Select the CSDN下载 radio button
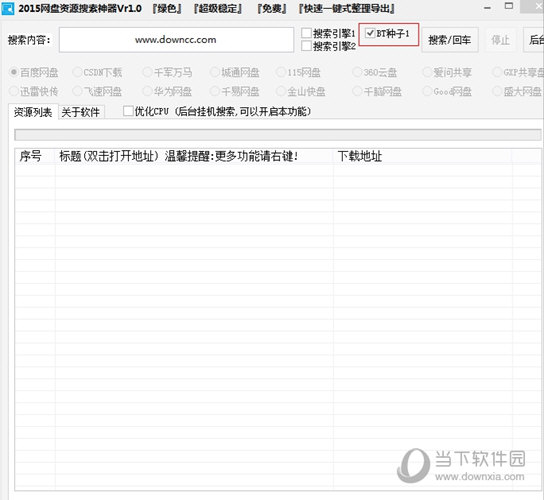This screenshot has height=500, width=544. [77, 73]
